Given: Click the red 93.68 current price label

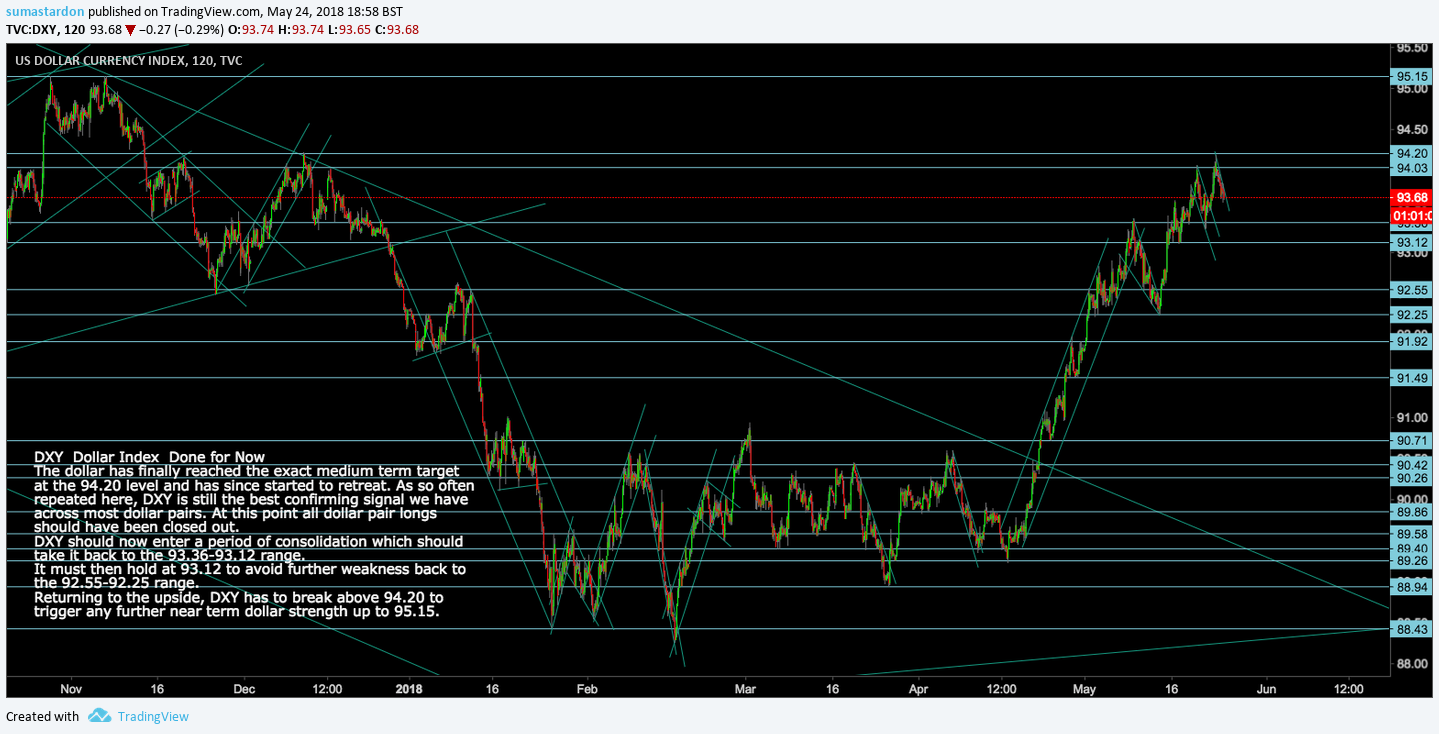Looking at the screenshot, I should pos(1412,197).
